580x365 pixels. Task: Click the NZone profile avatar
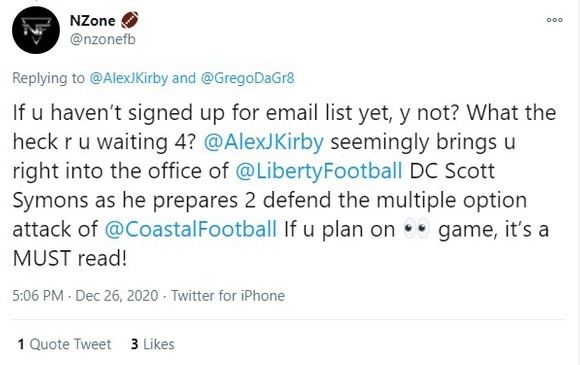(36, 30)
